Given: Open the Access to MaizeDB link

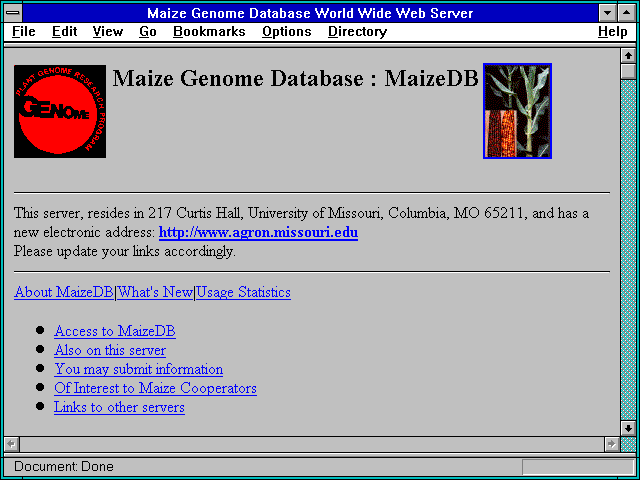Looking at the screenshot, I should [115, 331].
